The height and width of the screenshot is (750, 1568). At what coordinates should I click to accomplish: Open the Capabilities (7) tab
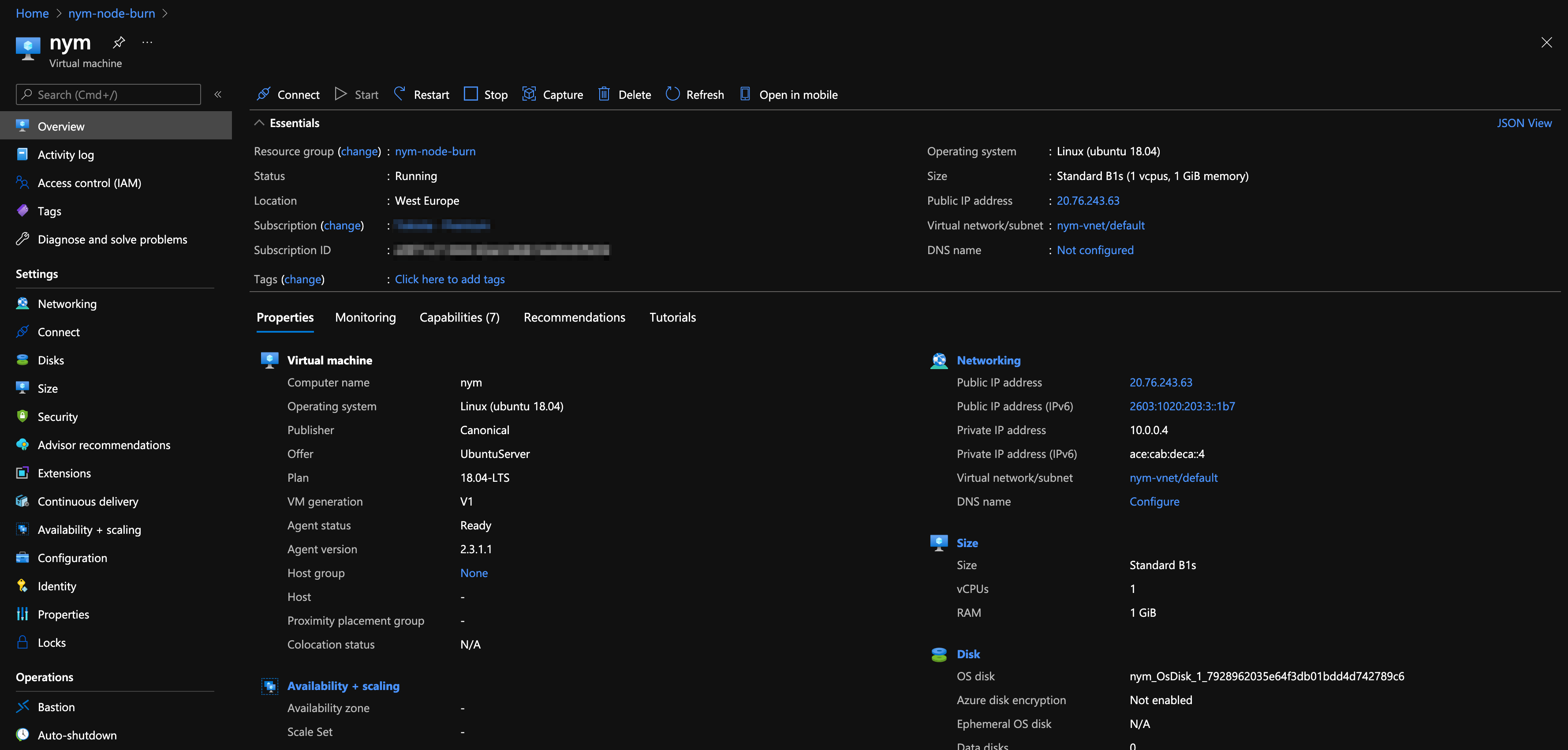click(459, 317)
